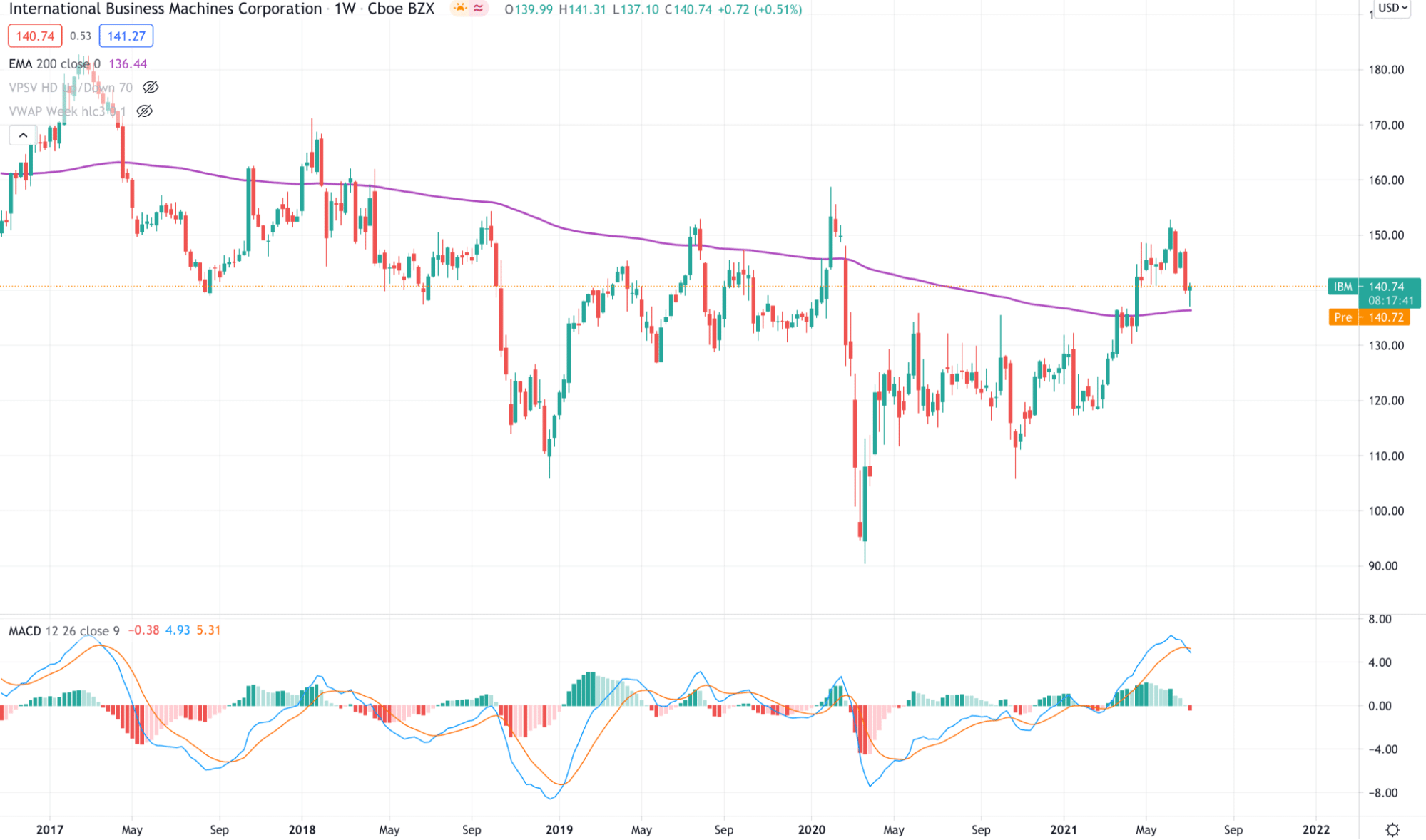Toggle visibility of VPSV HD indicator eye icon
This screenshot has width=1426, height=840.
[x=150, y=87]
